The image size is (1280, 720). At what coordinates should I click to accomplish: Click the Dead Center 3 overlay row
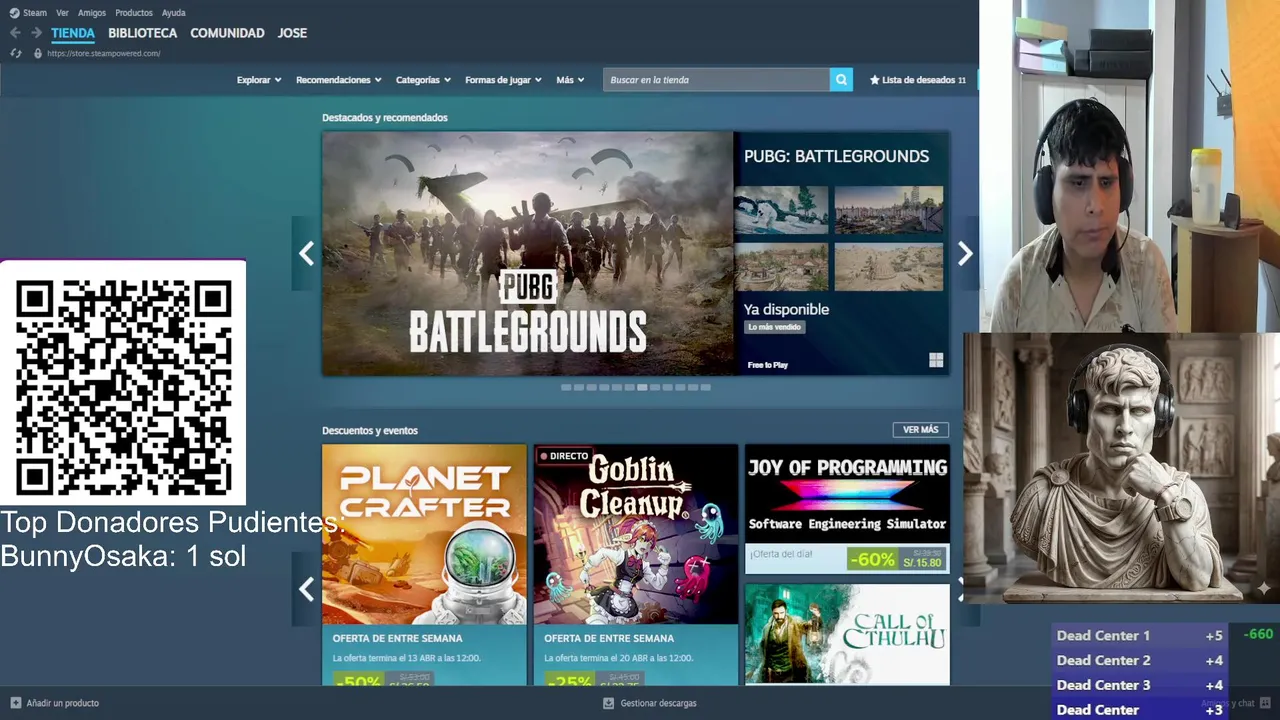(x=1140, y=685)
